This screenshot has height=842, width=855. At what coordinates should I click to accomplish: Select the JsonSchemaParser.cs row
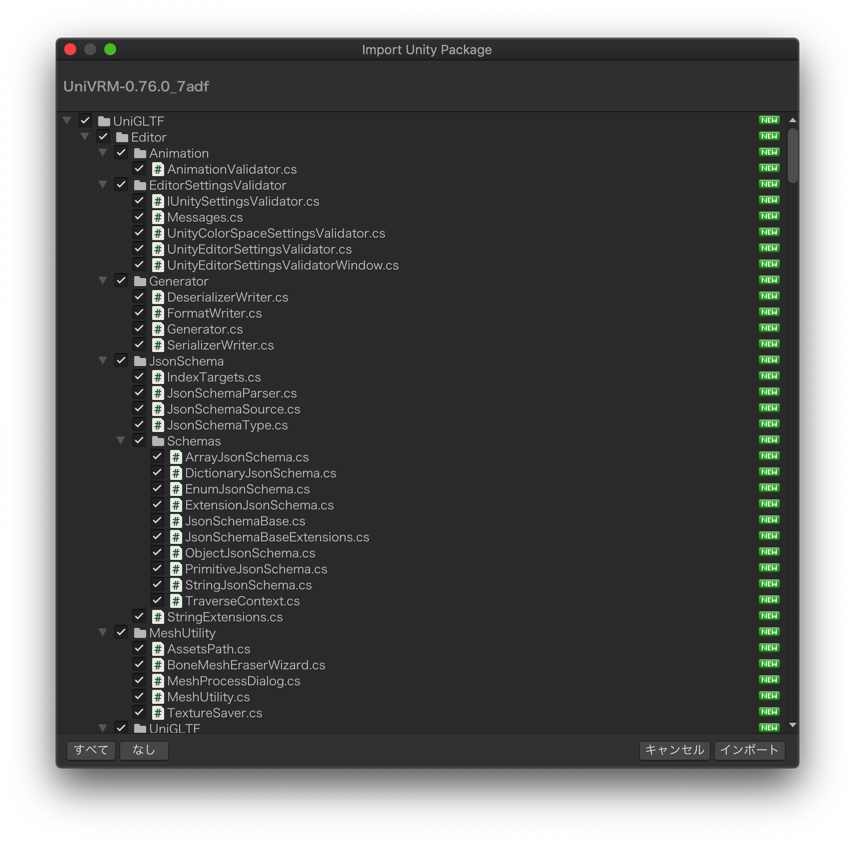click(x=231, y=393)
